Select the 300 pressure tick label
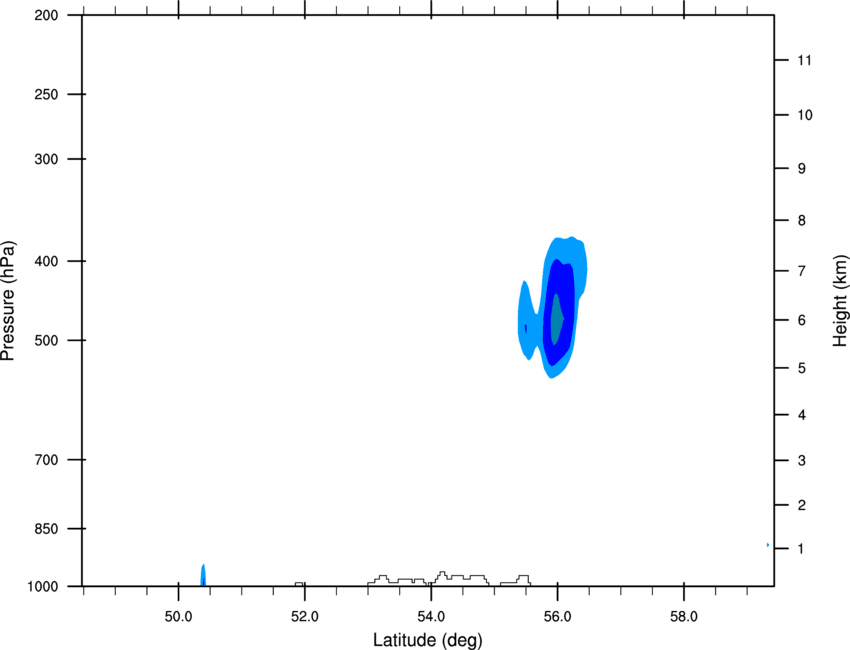Screen dimensions: 850x650 tap(46, 159)
